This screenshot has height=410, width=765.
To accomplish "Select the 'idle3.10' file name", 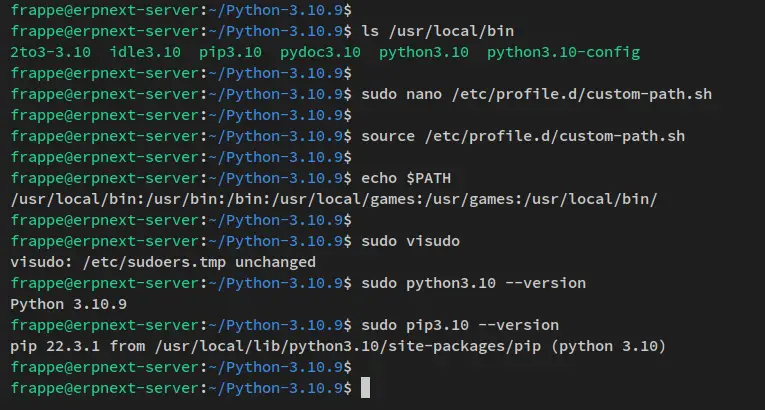I will coord(145,52).
